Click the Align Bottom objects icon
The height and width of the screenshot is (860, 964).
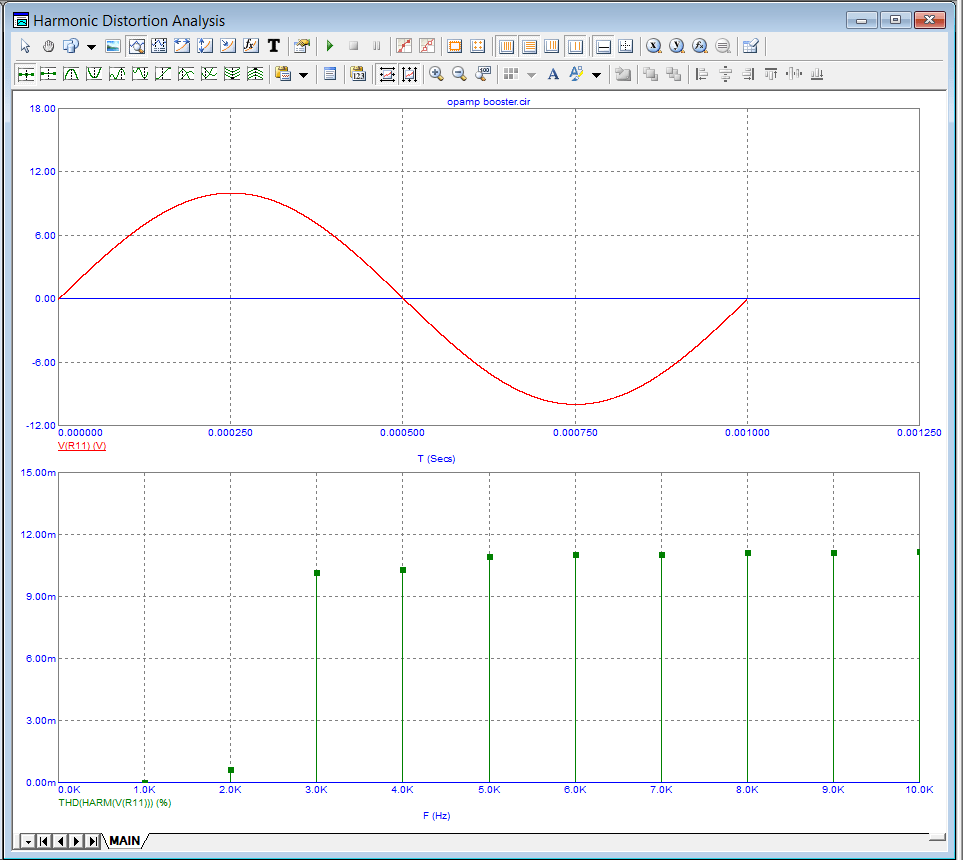(x=817, y=74)
